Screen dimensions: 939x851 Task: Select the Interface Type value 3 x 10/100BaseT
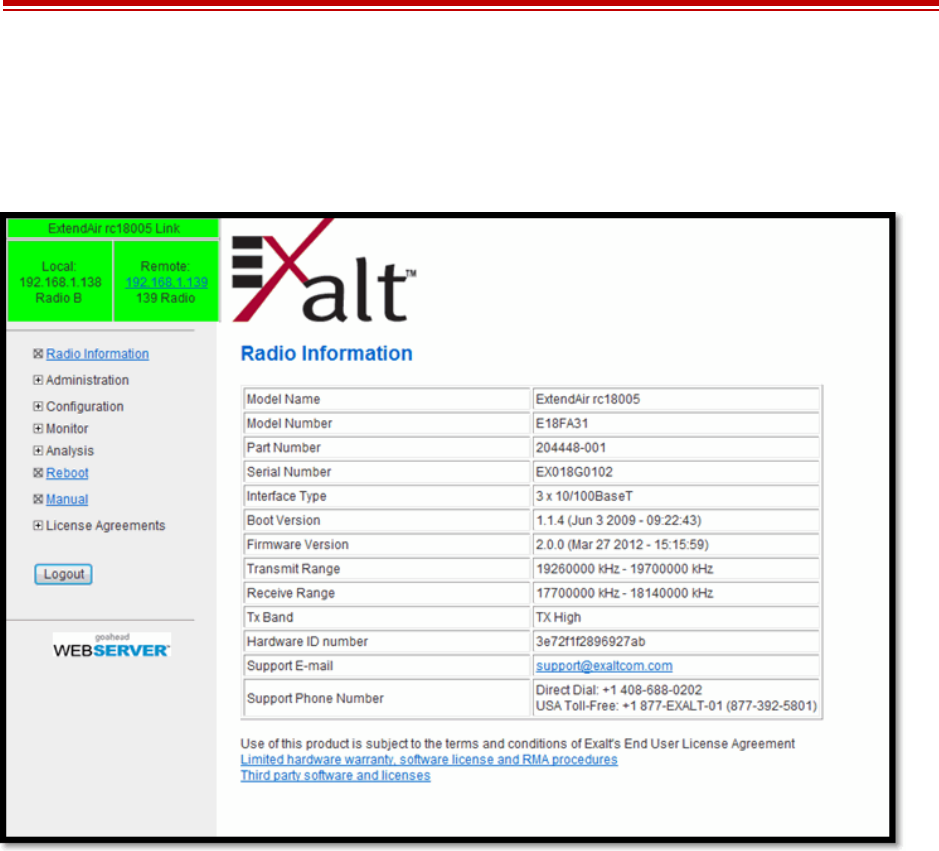tap(584, 496)
